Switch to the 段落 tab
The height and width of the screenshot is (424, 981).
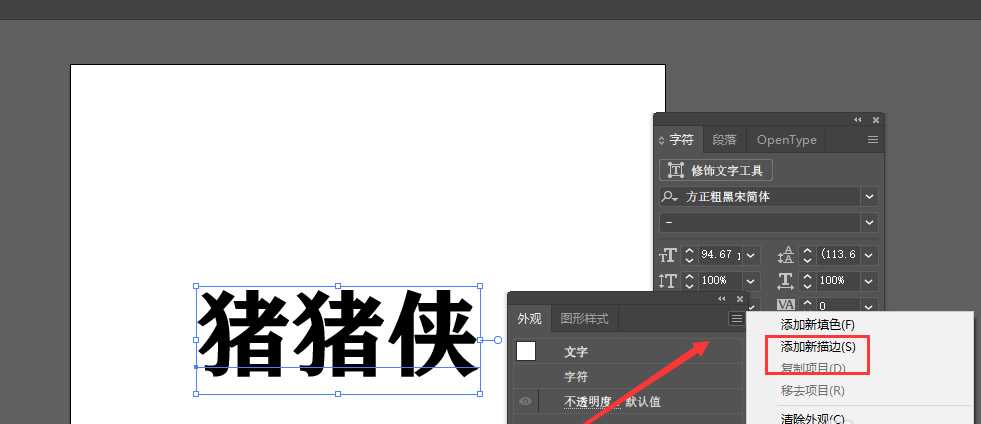click(724, 140)
